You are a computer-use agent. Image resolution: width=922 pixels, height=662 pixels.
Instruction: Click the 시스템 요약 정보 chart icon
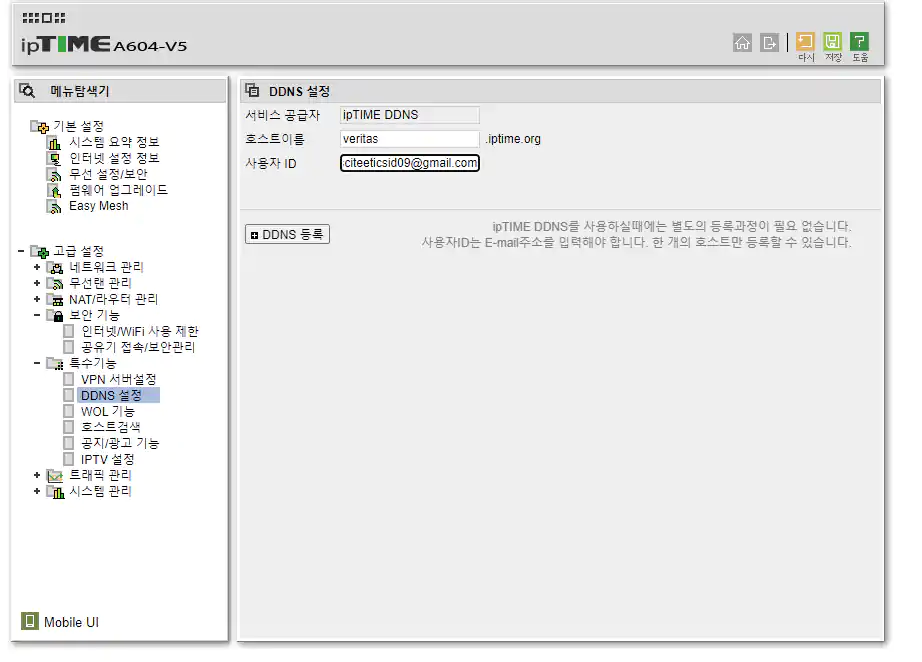[54, 143]
